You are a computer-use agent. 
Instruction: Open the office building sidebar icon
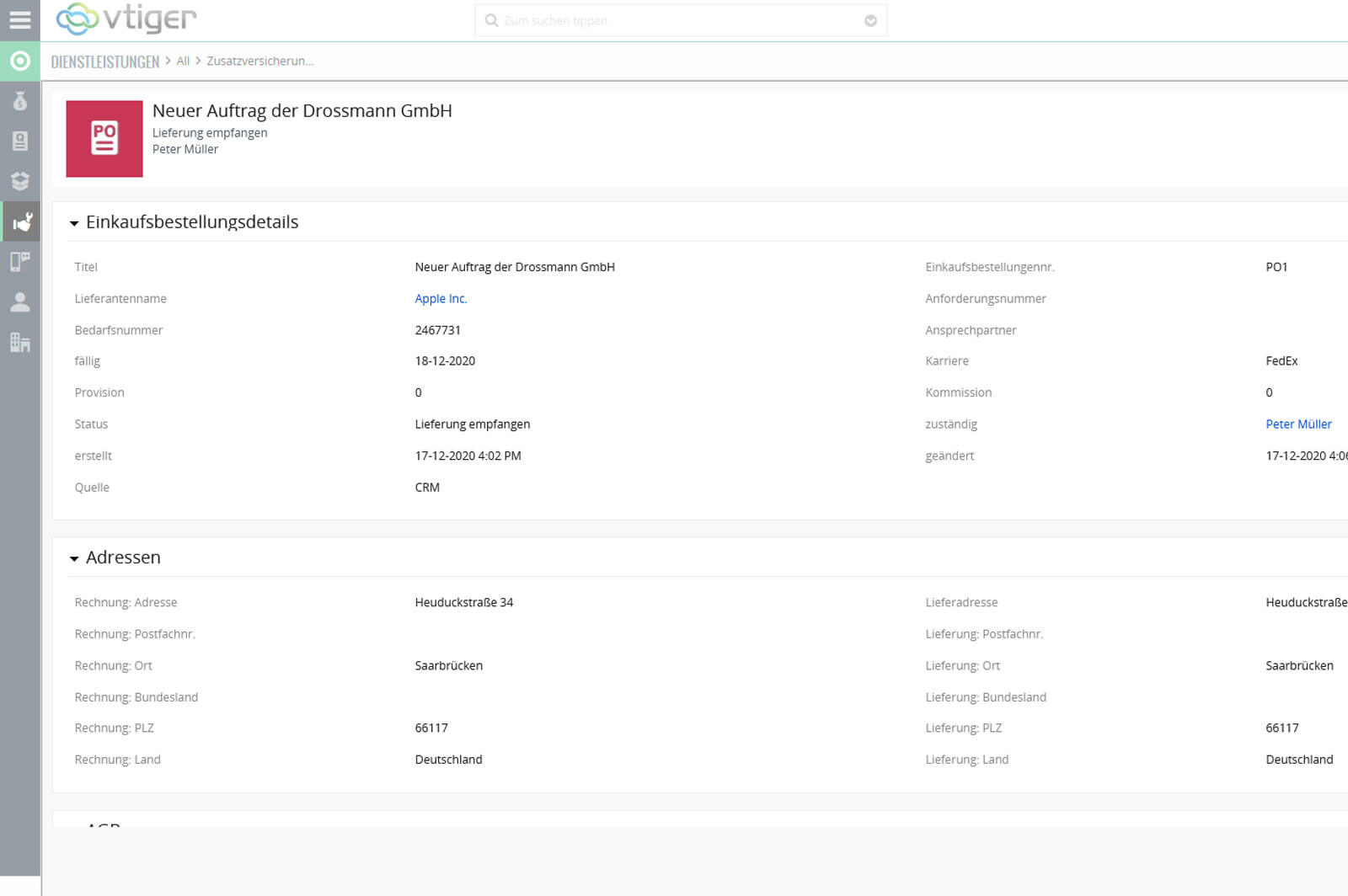20,342
